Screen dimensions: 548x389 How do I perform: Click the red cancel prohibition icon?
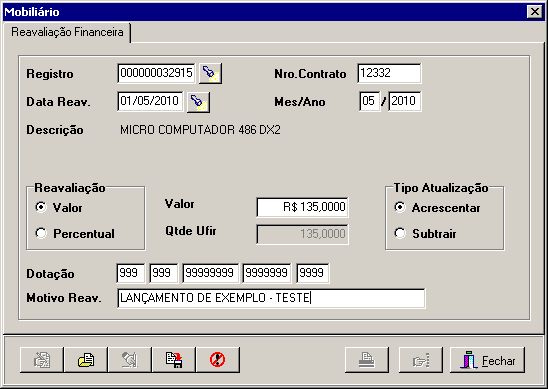pyautogui.click(x=218, y=360)
